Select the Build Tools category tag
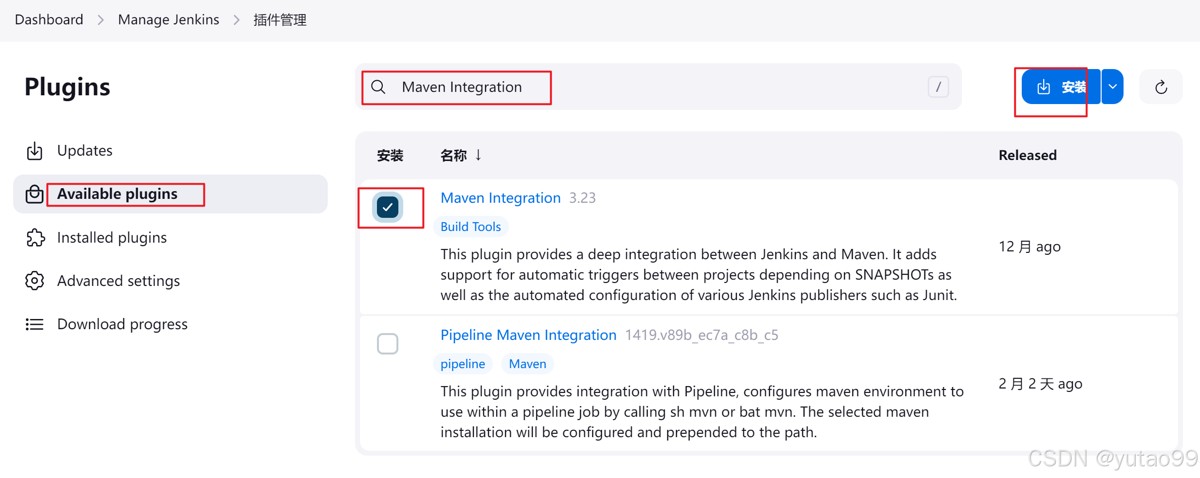 [471, 227]
